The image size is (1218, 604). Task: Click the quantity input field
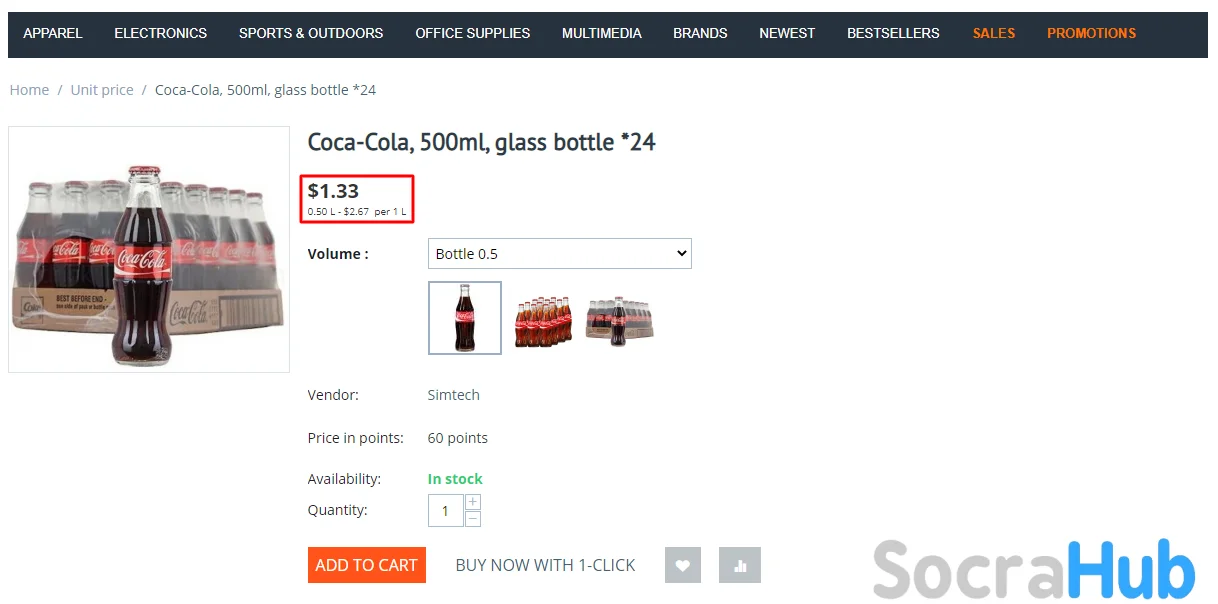pos(445,511)
